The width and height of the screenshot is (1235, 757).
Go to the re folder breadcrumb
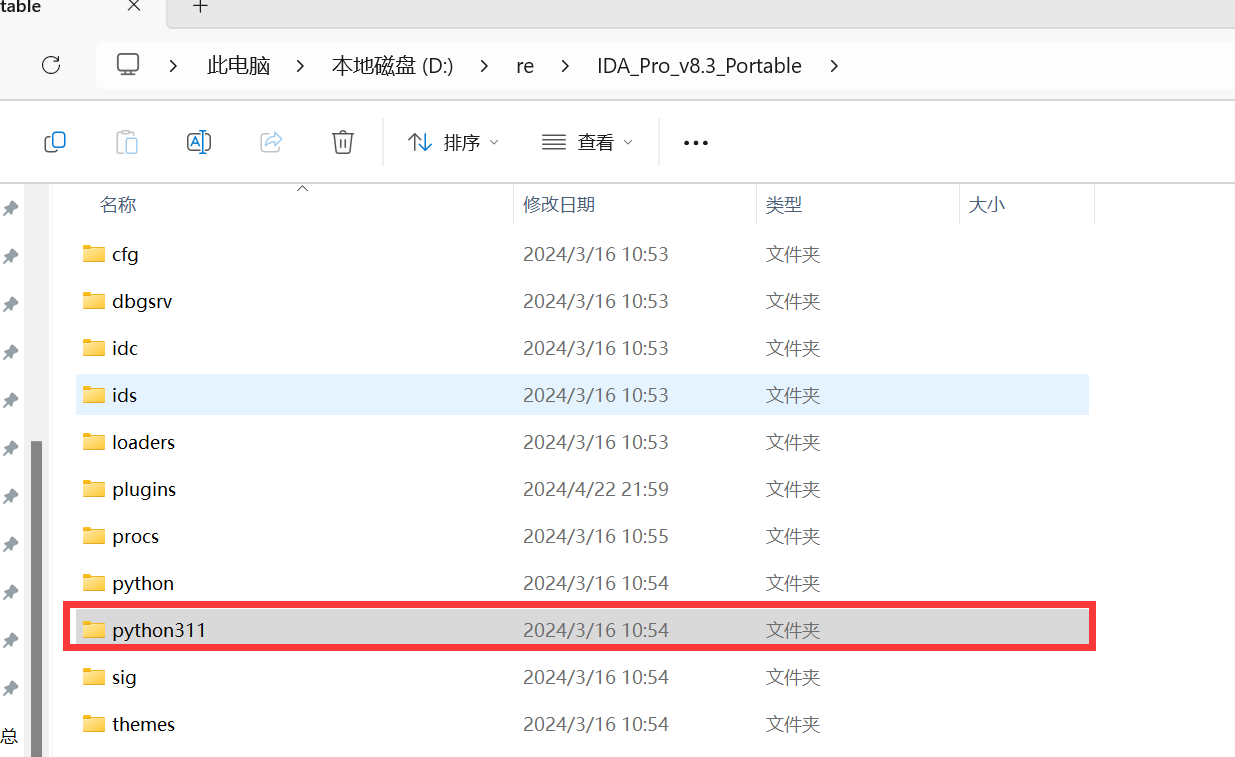point(525,66)
